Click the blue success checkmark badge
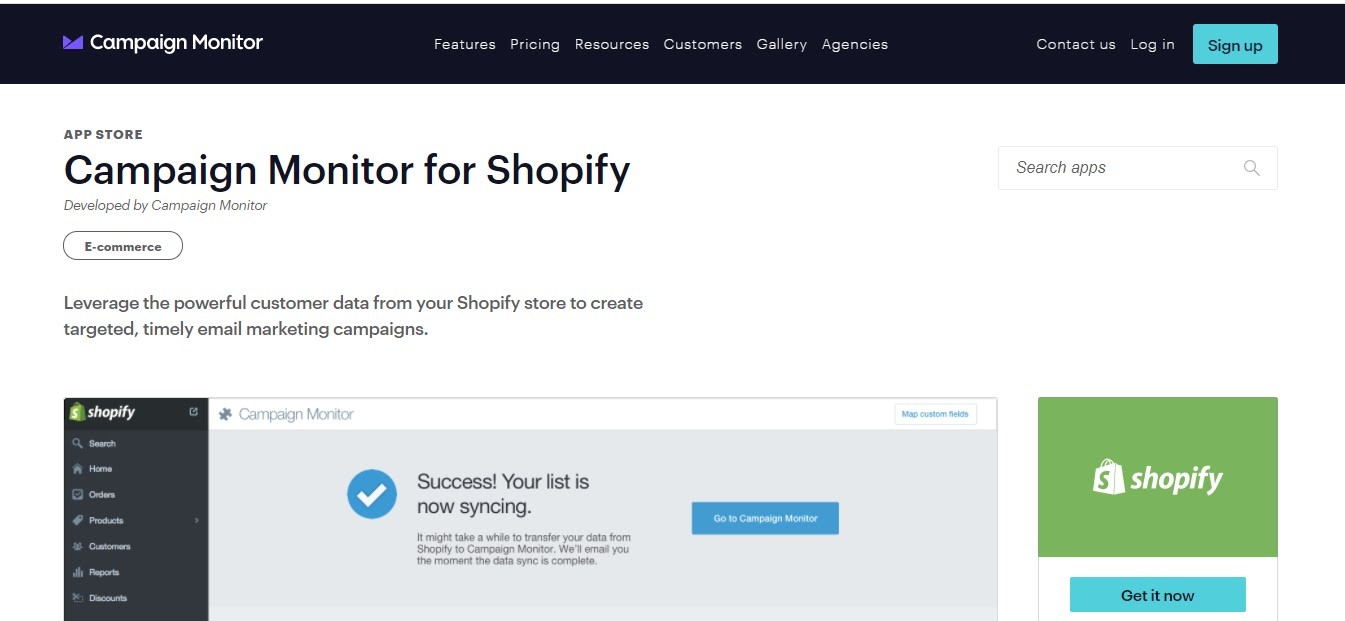Viewport: 1345px width, 621px height. pyautogui.click(x=372, y=493)
